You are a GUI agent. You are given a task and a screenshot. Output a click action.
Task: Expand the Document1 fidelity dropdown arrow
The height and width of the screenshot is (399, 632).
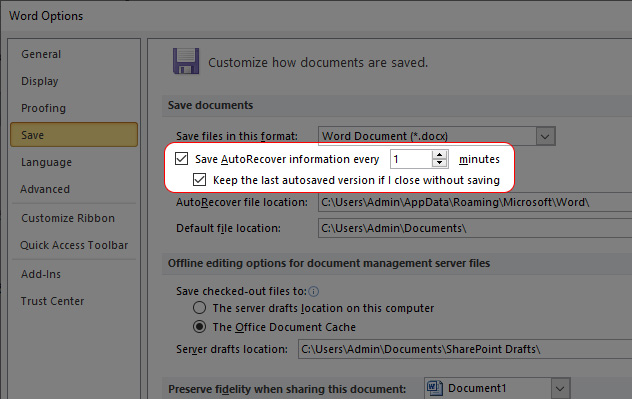click(x=560, y=389)
